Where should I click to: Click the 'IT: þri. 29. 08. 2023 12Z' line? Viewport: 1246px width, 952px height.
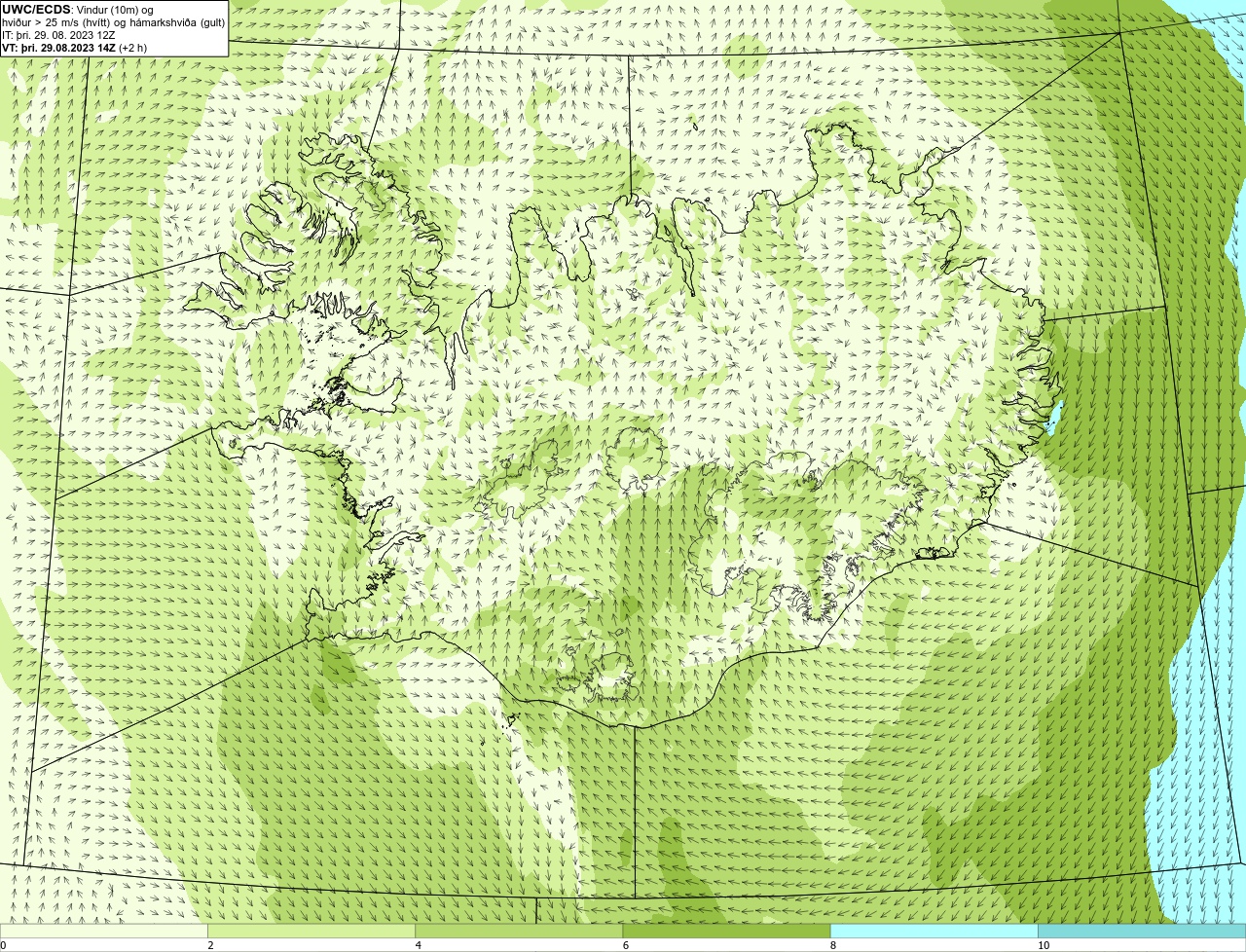(x=59, y=35)
